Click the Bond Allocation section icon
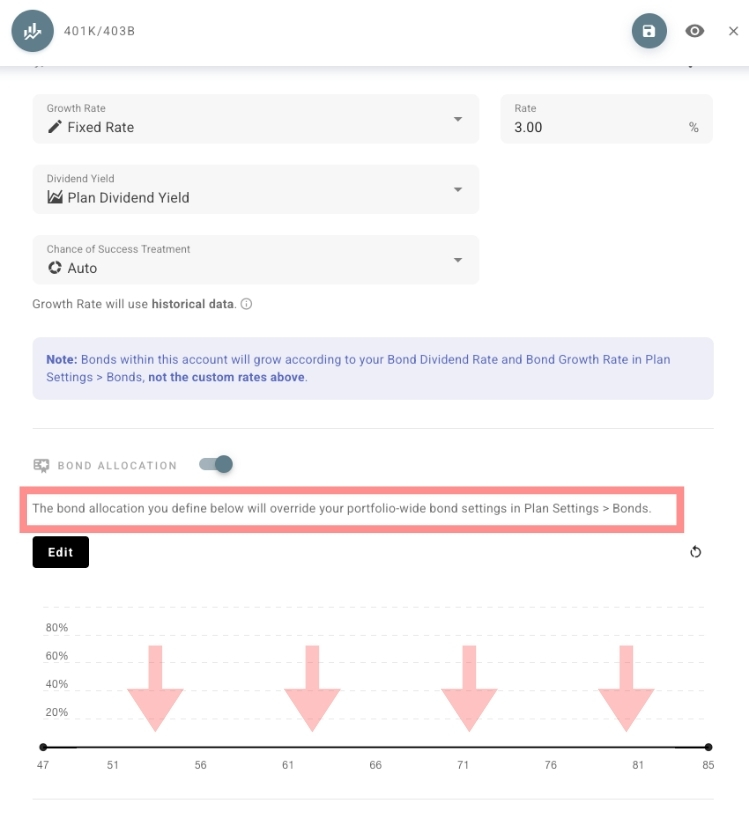Viewport: 749px width, 819px height. 41,465
